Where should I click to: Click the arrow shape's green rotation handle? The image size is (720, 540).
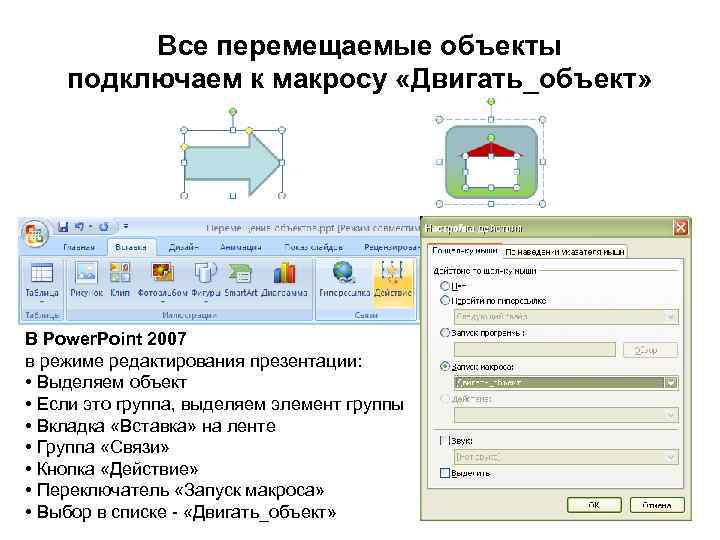coord(233,111)
